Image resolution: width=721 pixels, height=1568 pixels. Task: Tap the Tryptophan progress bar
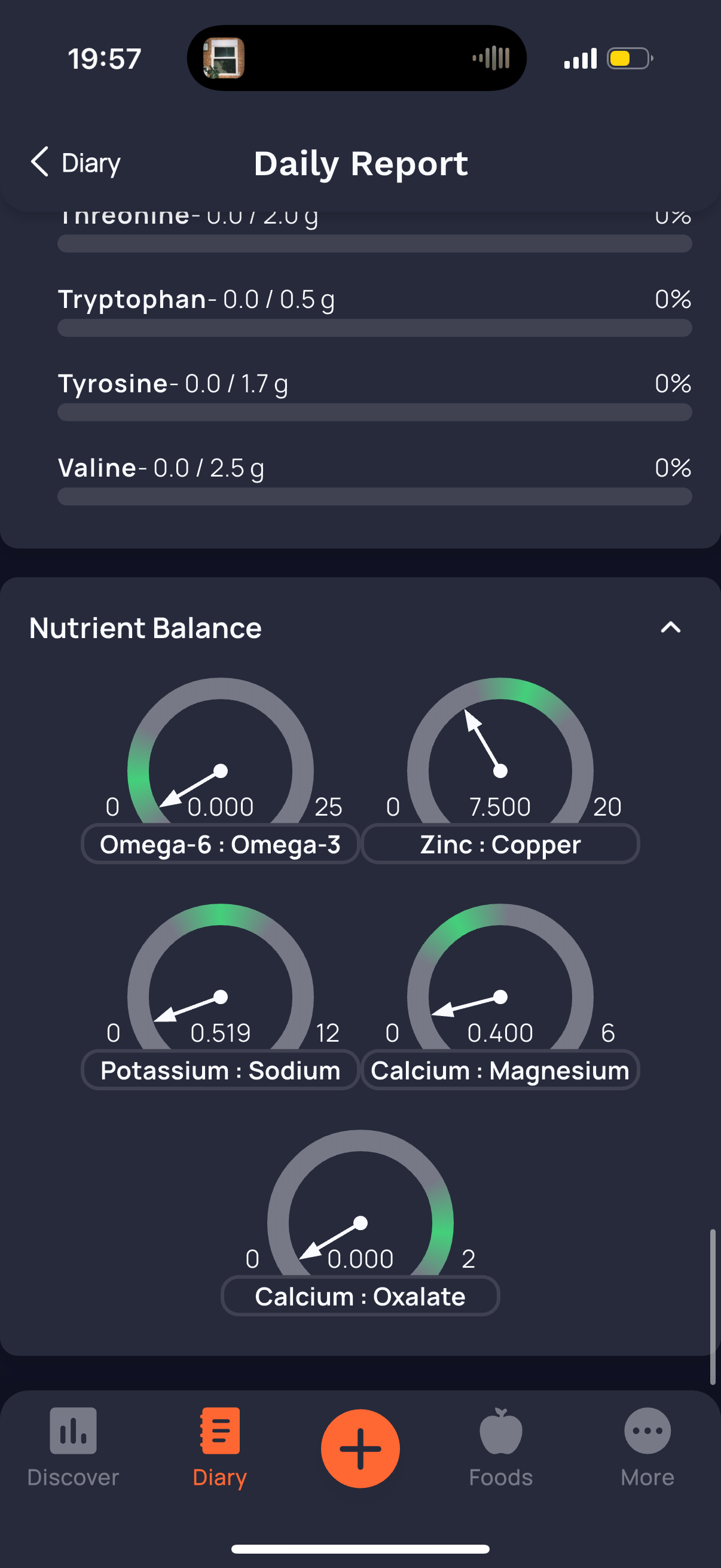(375, 328)
